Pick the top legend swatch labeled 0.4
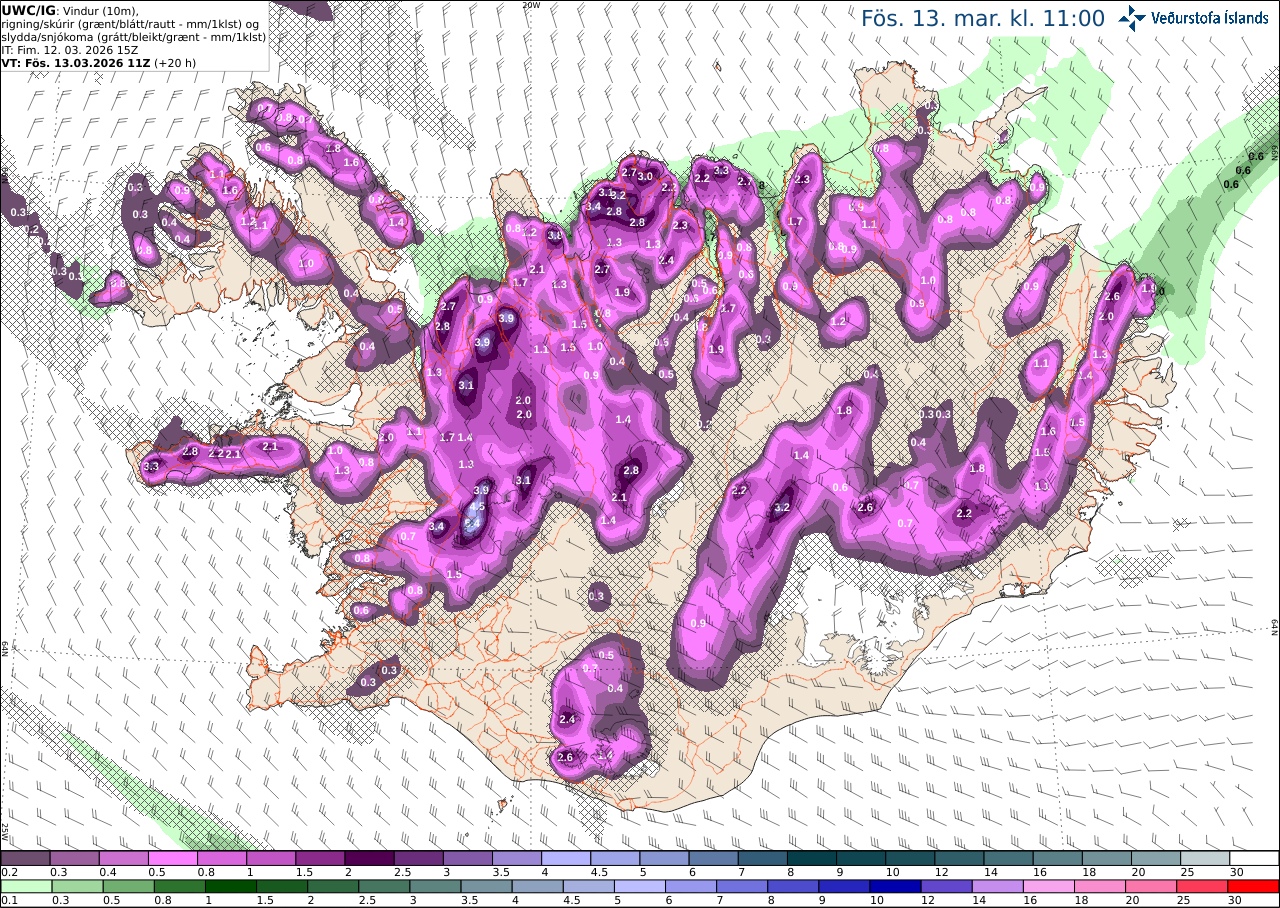Viewport: 1280px width, 908px height. (x=123, y=858)
